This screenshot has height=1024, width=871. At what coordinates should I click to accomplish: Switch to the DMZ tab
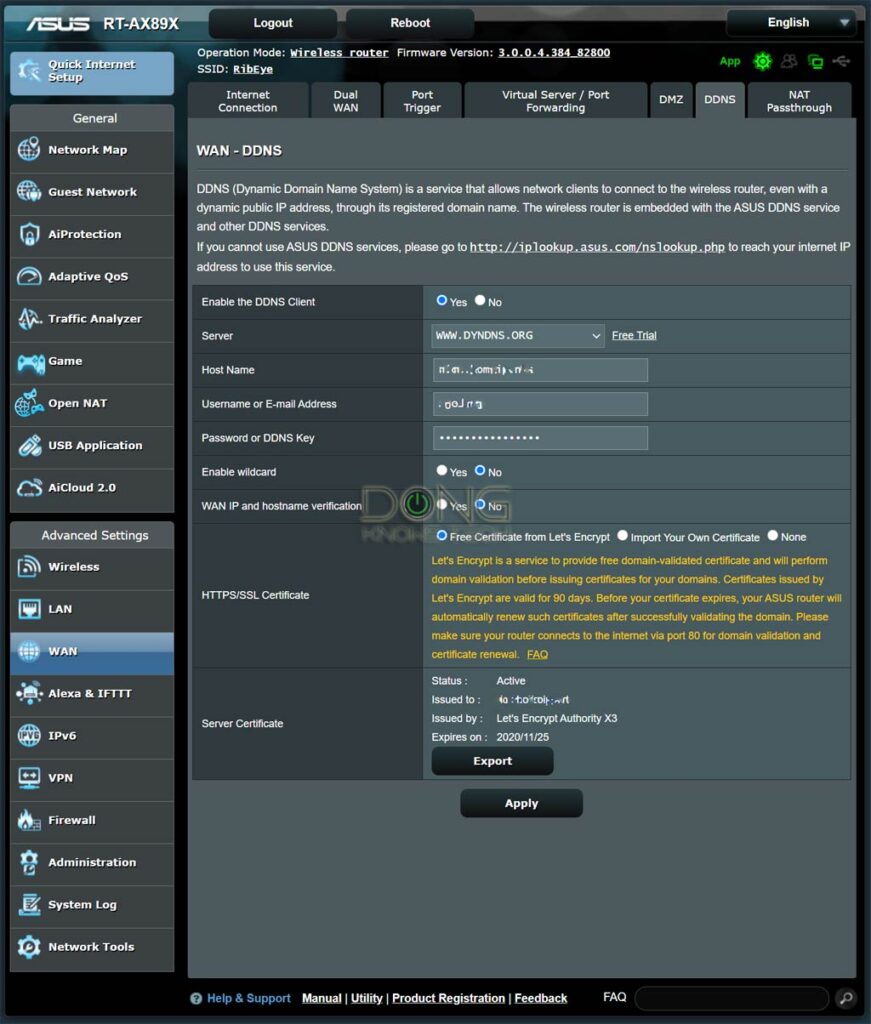(x=671, y=101)
